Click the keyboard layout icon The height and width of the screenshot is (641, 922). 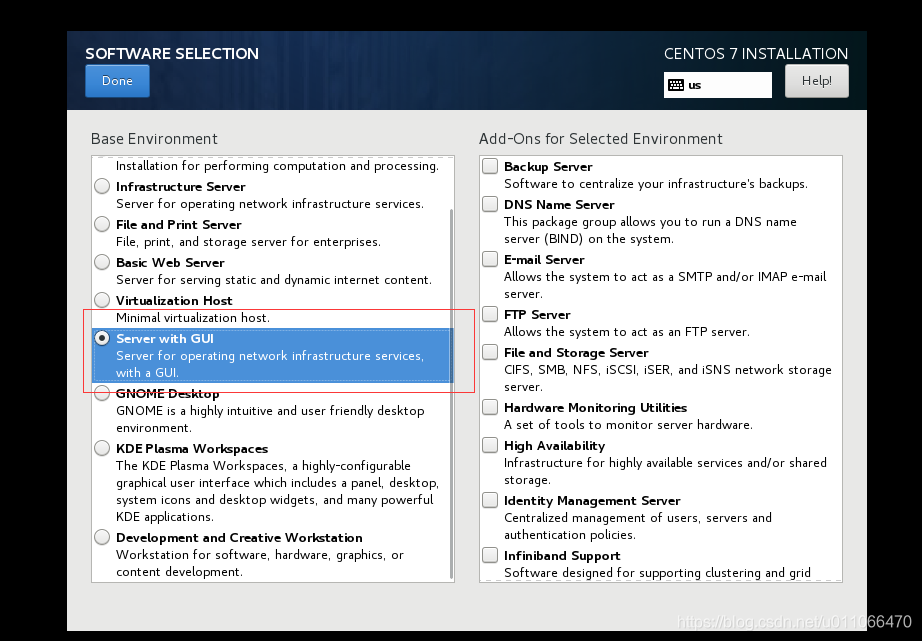676,85
